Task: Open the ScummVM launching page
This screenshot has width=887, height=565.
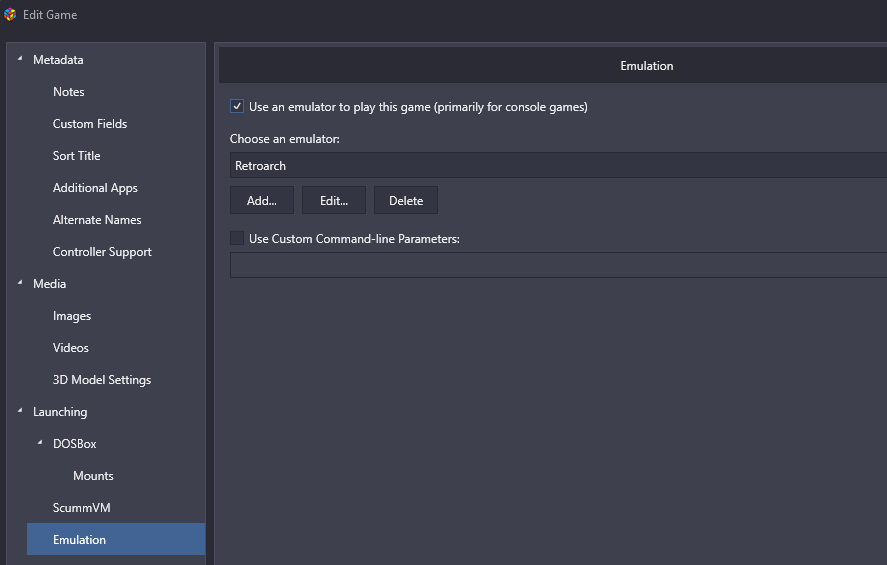Action: [x=81, y=507]
